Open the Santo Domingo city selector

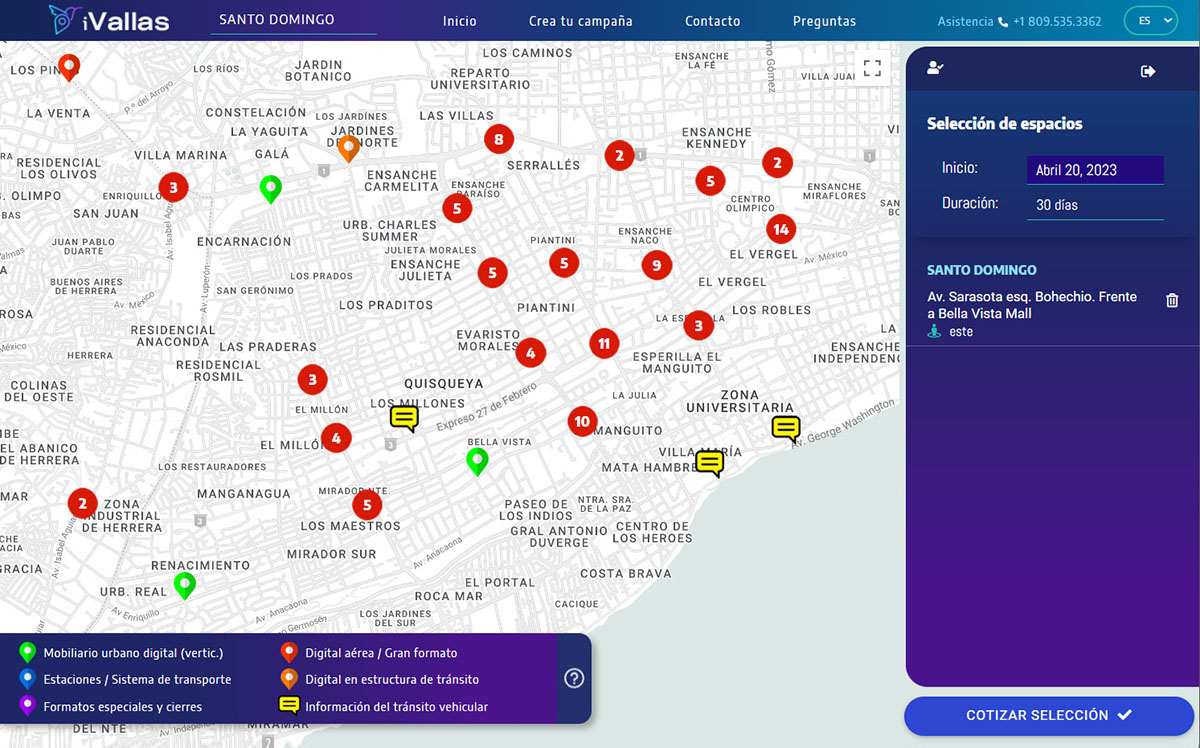coord(292,20)
